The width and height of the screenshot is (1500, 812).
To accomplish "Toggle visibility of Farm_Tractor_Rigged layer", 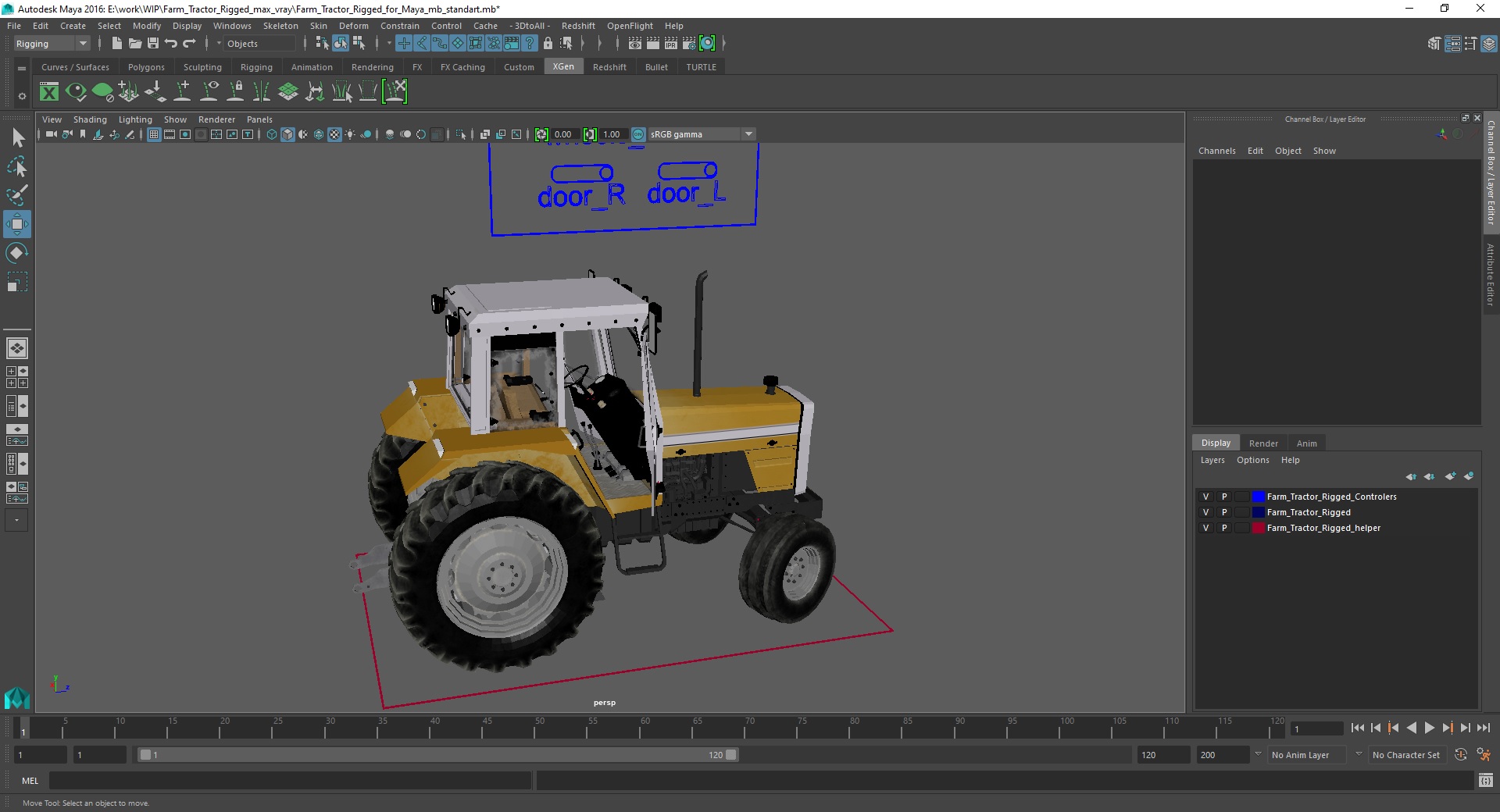I will tap(1205, 512).
